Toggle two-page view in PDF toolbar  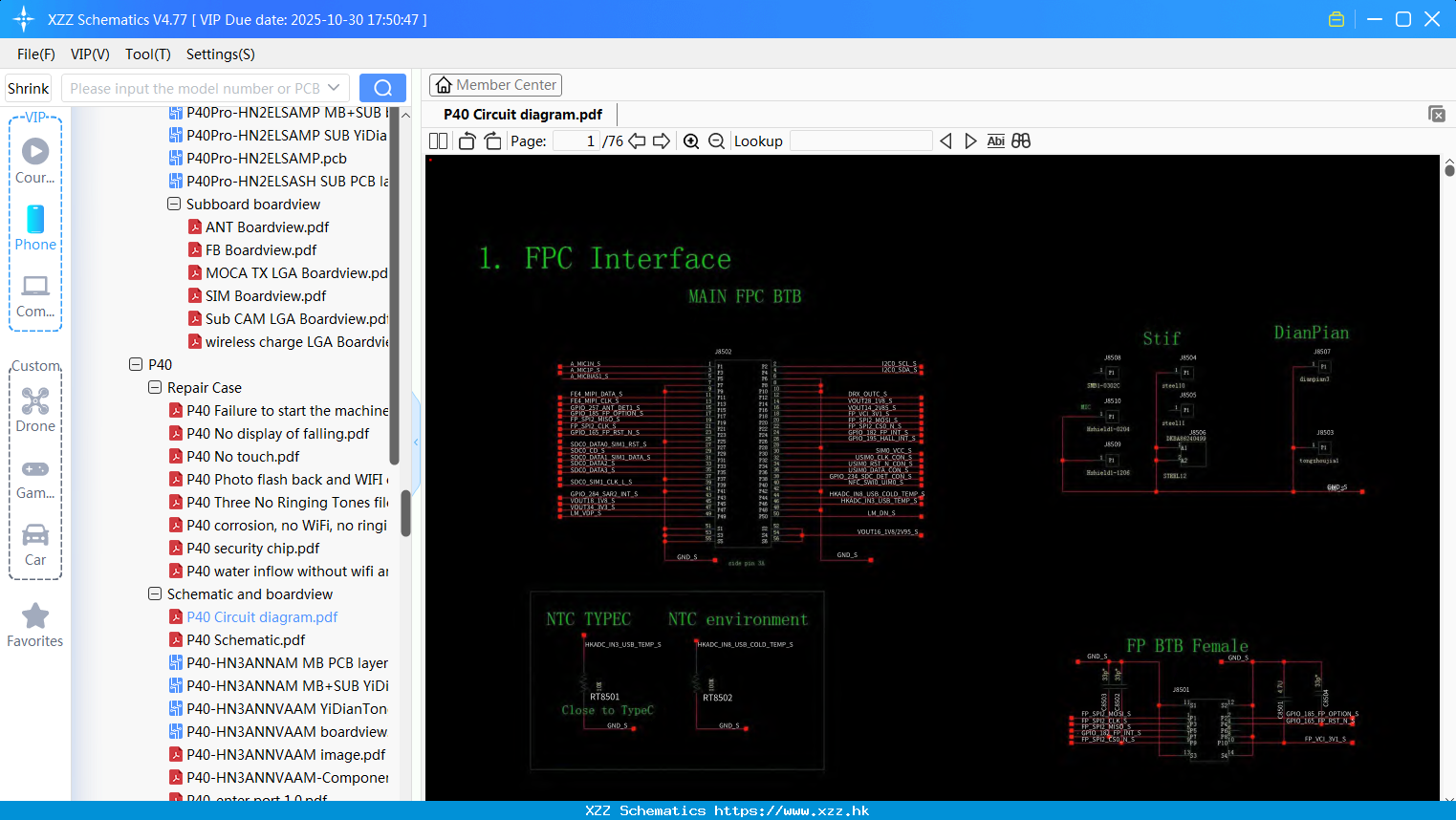pyautogui.click(x=438, y=141)
